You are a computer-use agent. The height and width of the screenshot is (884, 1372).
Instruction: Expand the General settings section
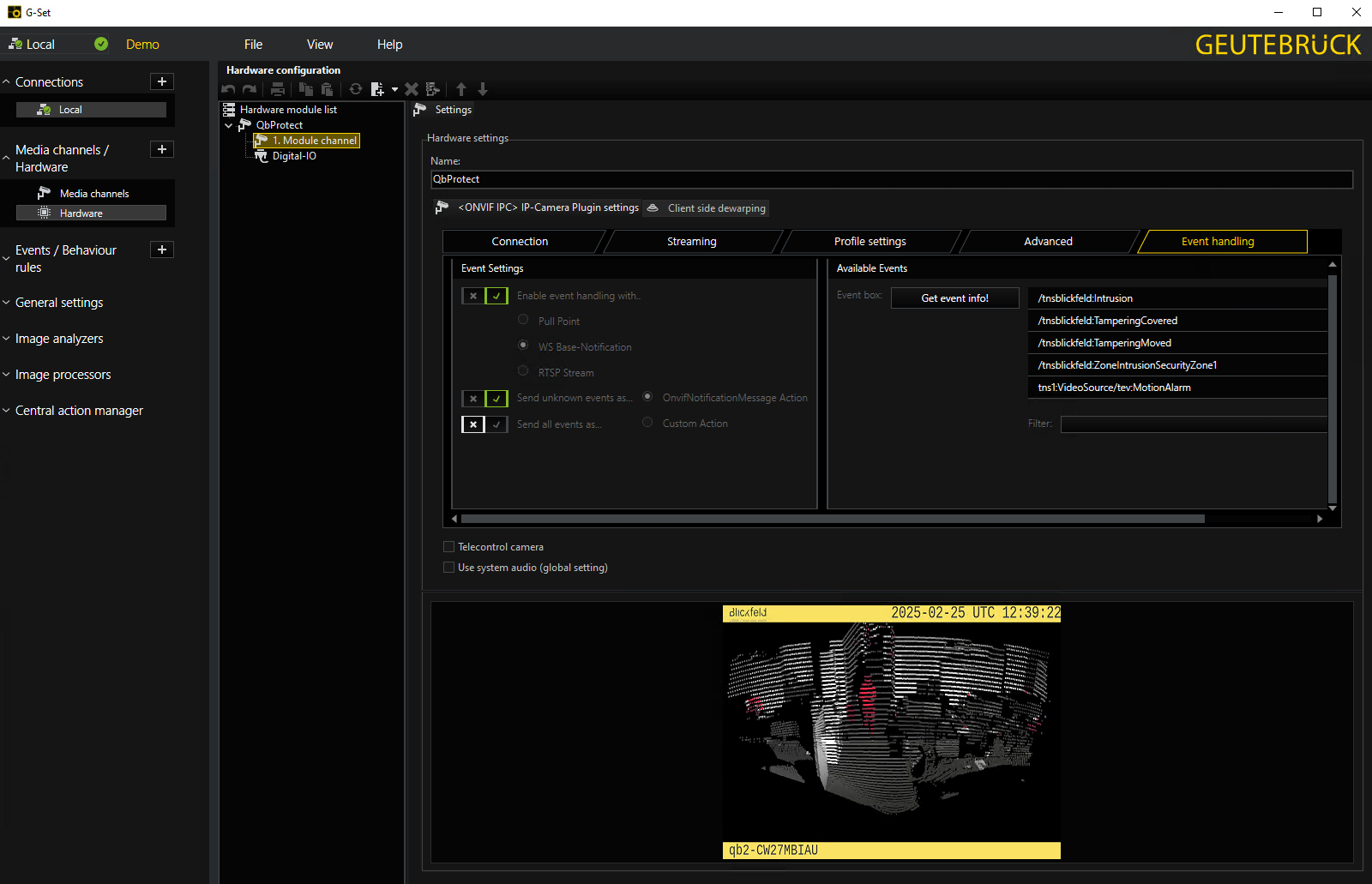click(58, 303)
